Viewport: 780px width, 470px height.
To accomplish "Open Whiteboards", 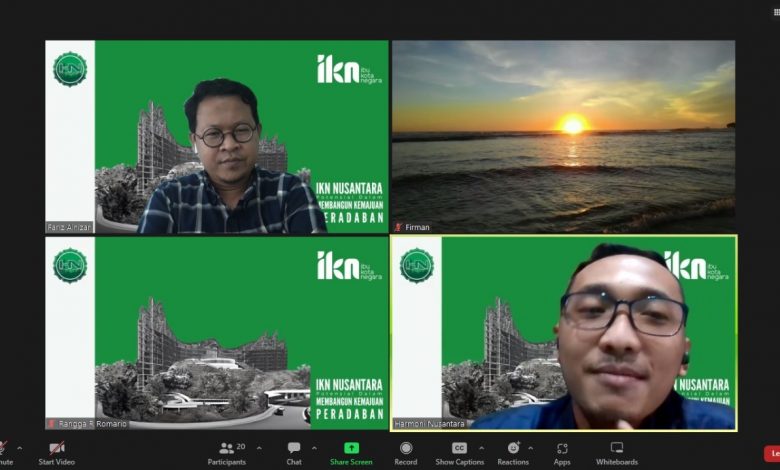I will click(x=617, y=453).
